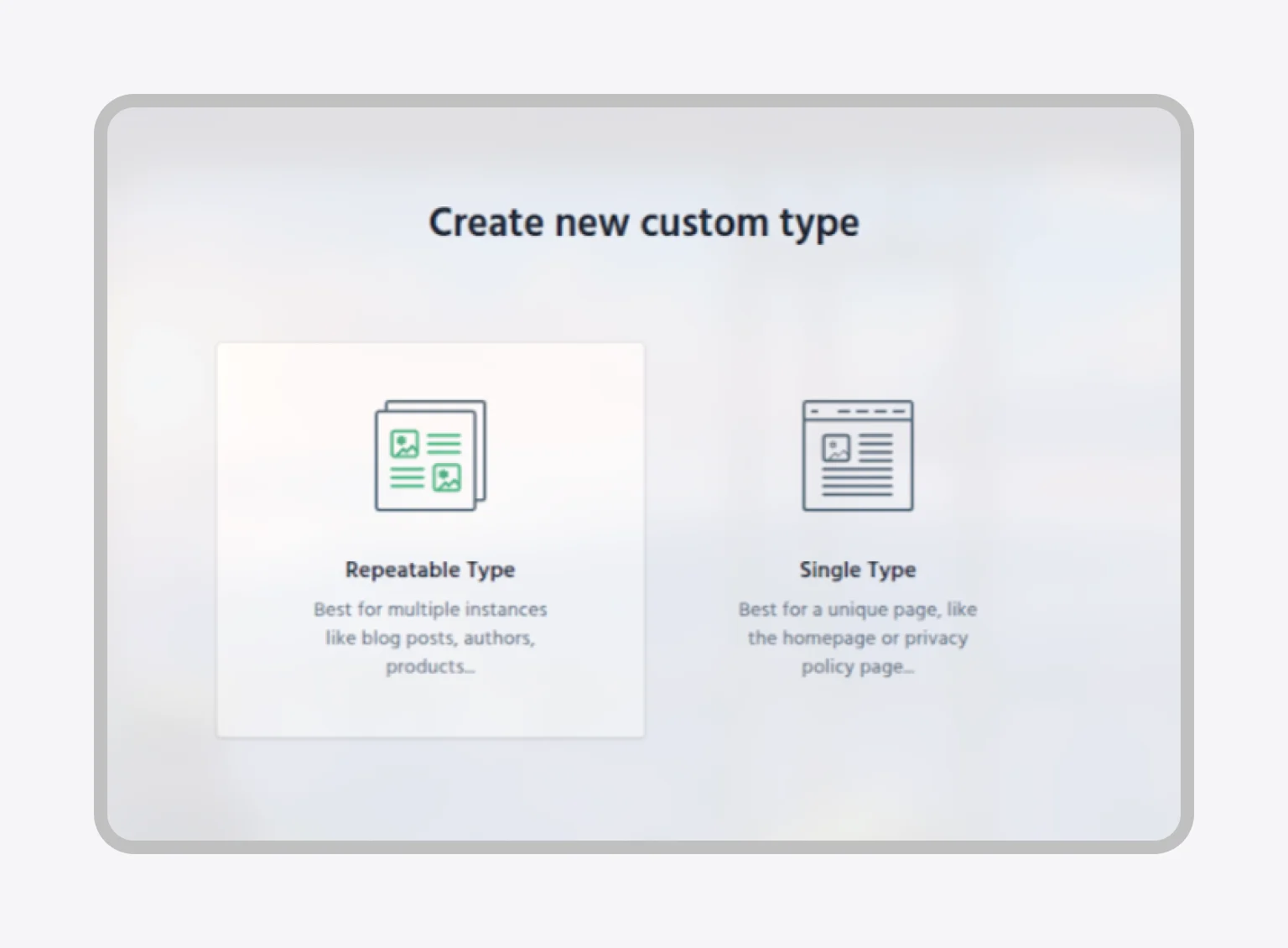Click the dialog area outside both cards
Viewport: 1288px width, 948px height.
644,797
